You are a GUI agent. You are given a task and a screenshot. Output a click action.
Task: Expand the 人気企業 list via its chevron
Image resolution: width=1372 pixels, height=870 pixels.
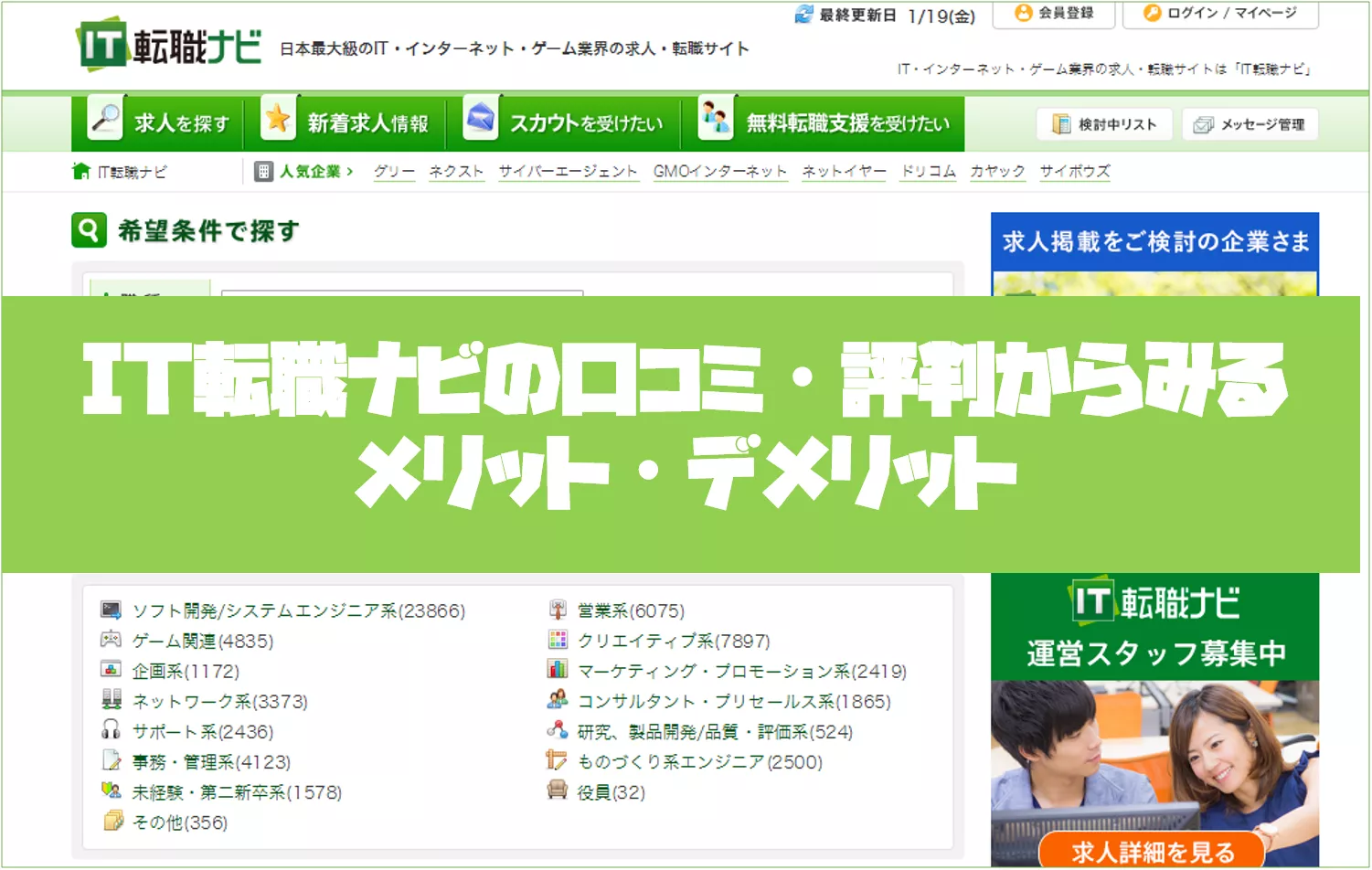[352, 171]
